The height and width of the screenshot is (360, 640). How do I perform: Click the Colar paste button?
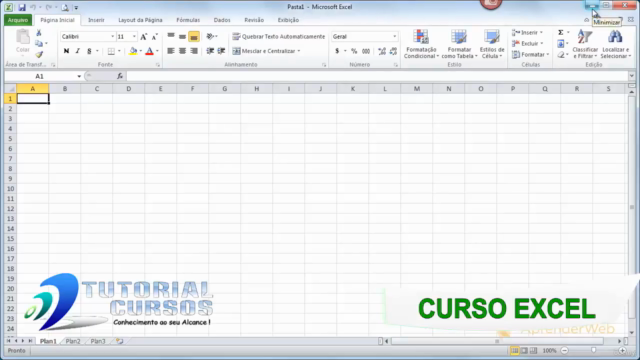(23, 42)
